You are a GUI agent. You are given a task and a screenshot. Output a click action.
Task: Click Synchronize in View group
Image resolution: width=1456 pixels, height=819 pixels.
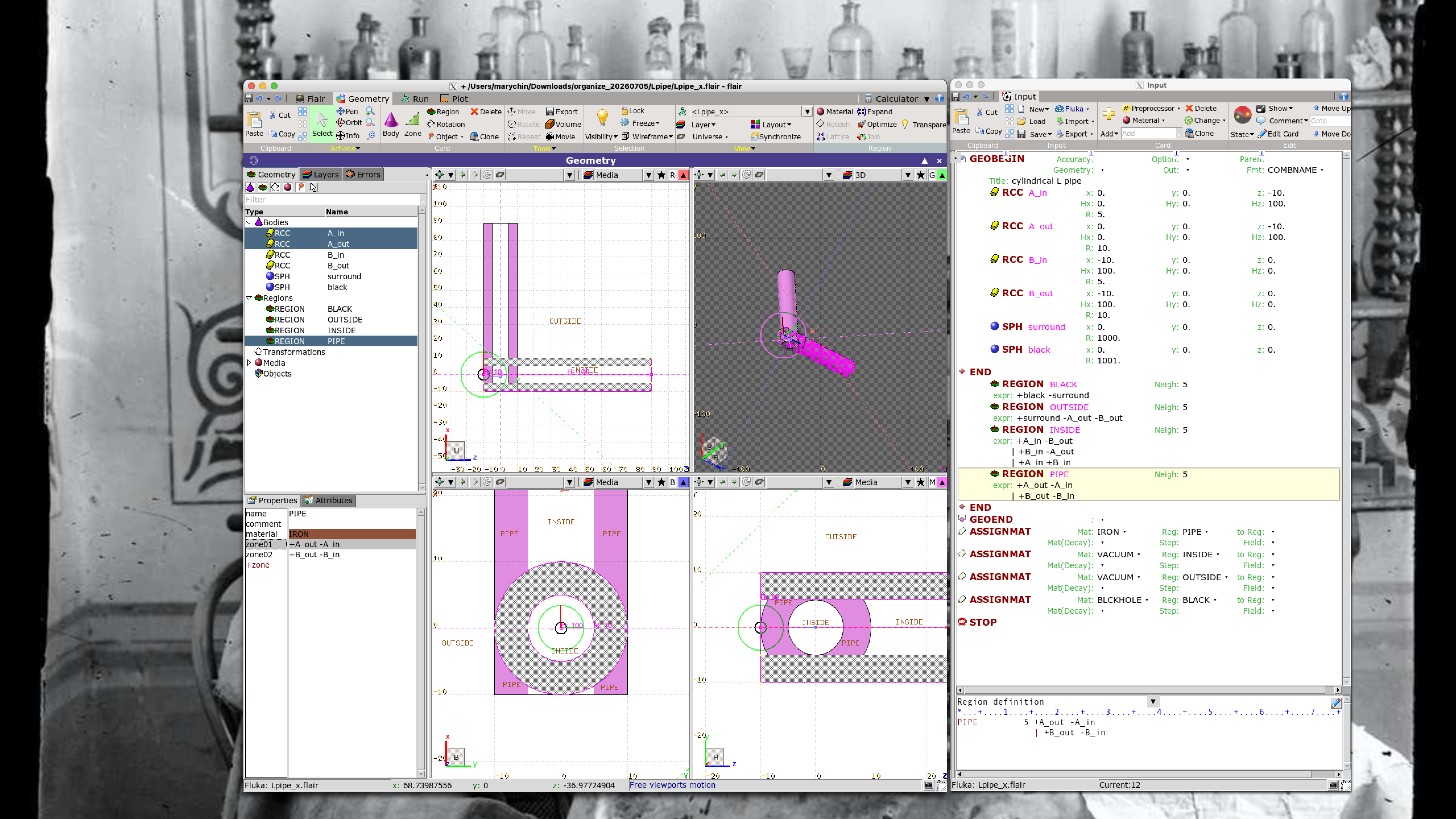(775, 136)
